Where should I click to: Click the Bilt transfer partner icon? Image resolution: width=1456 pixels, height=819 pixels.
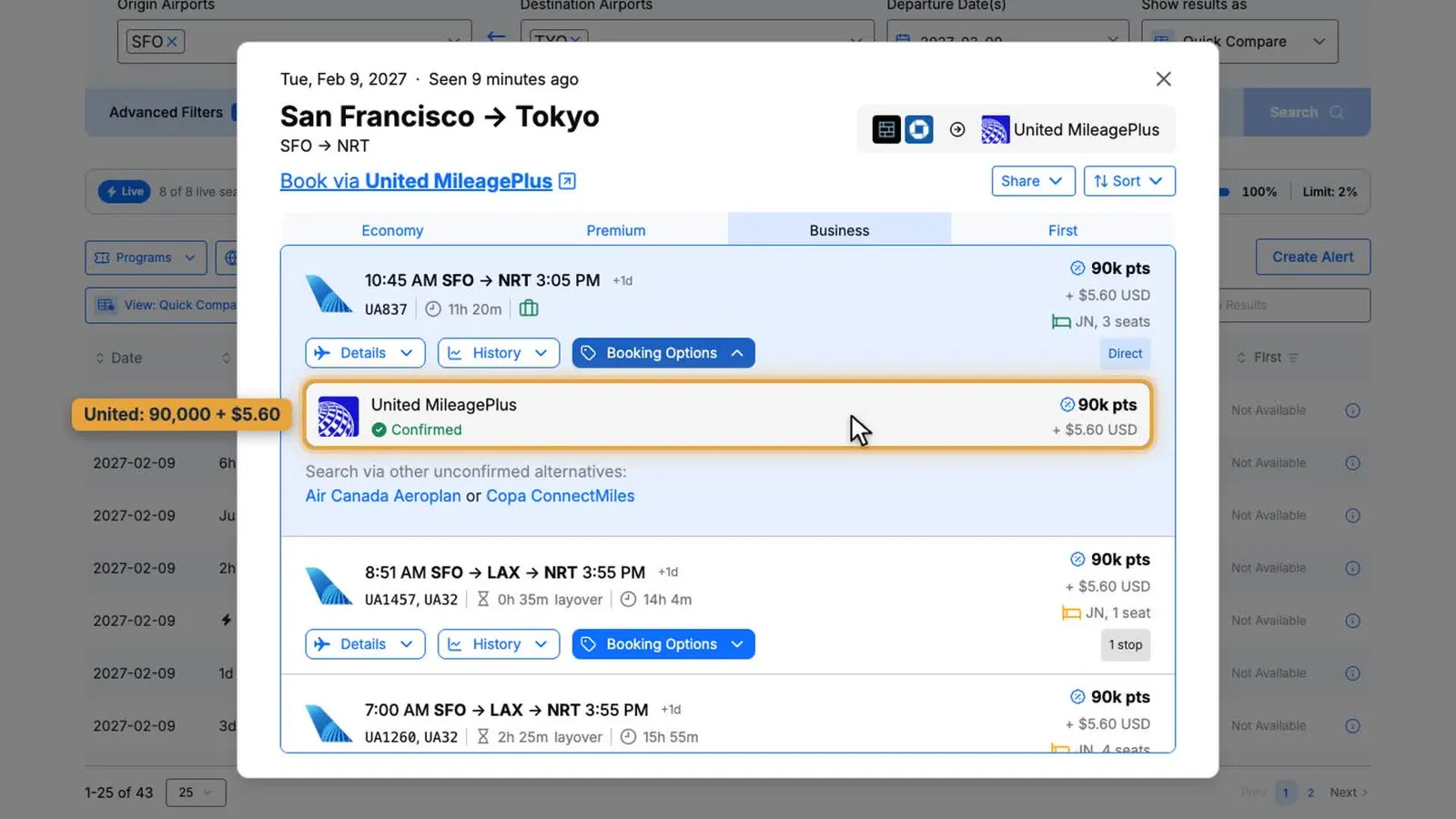pyautogui.click(x=886, y=129)
